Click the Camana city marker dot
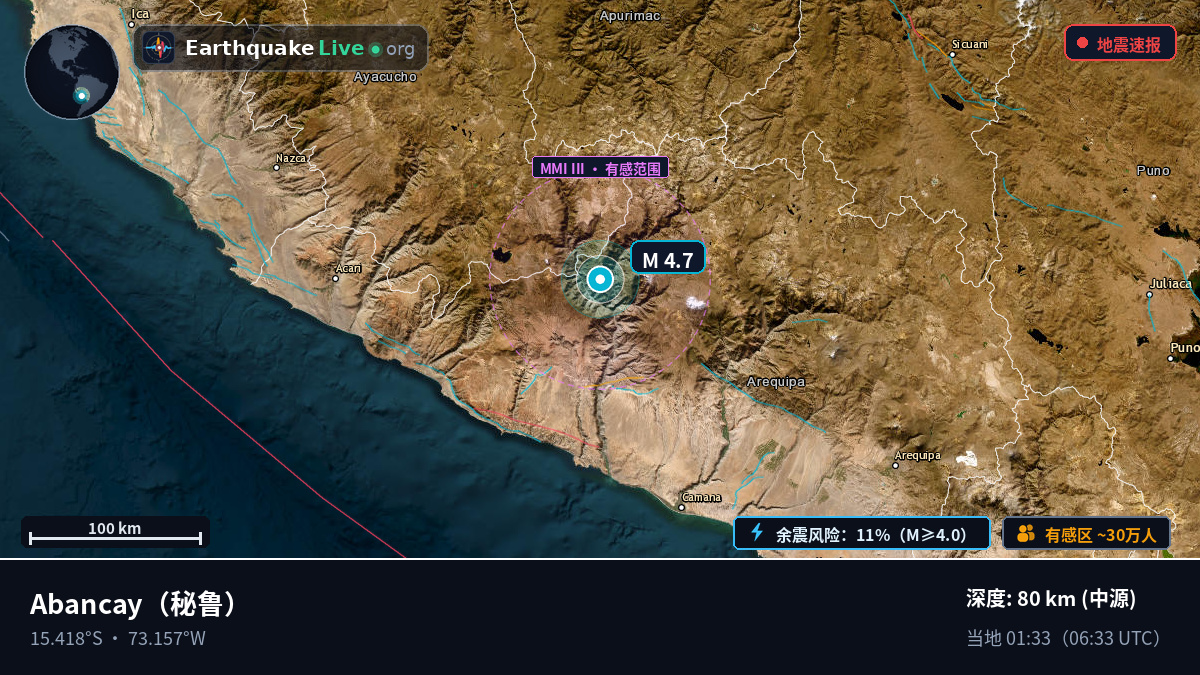 682,507
